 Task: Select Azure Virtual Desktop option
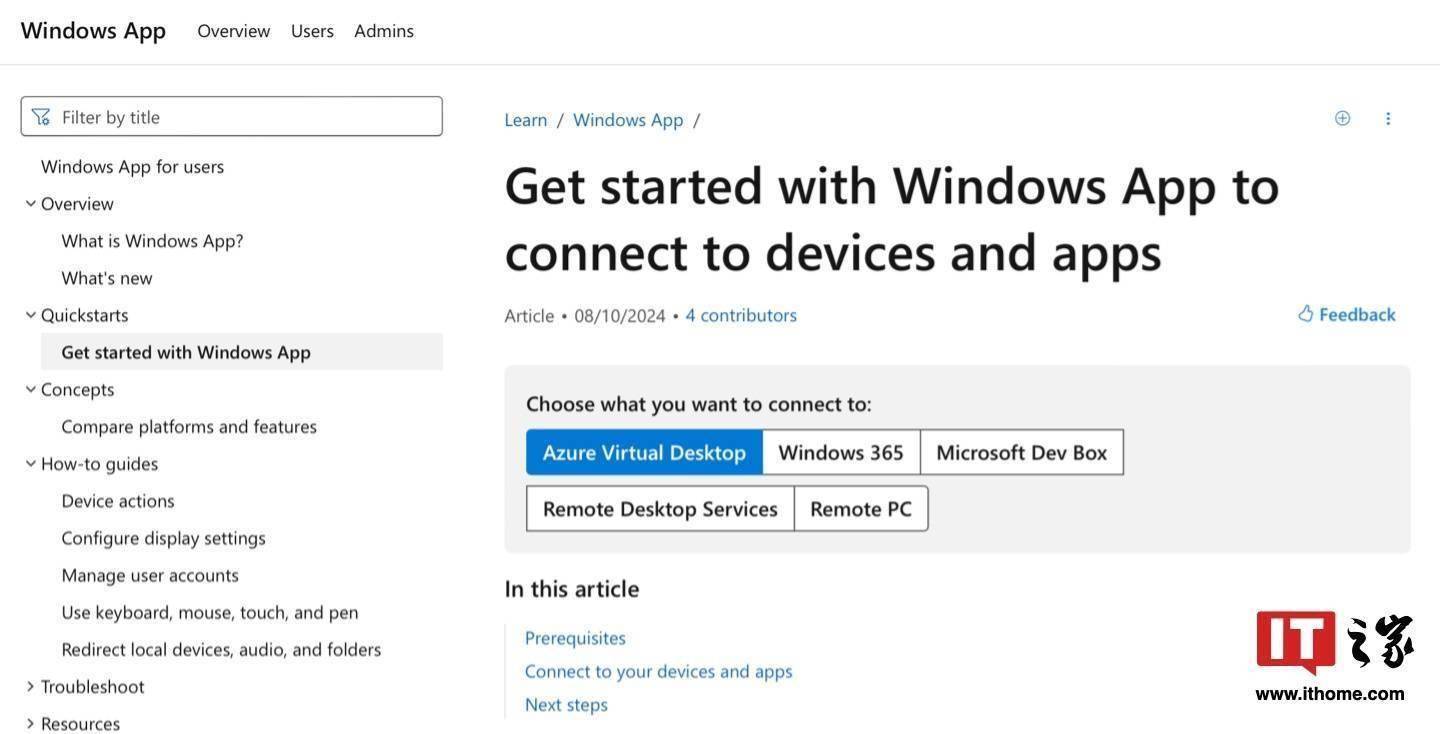click(x=644, y=452)
